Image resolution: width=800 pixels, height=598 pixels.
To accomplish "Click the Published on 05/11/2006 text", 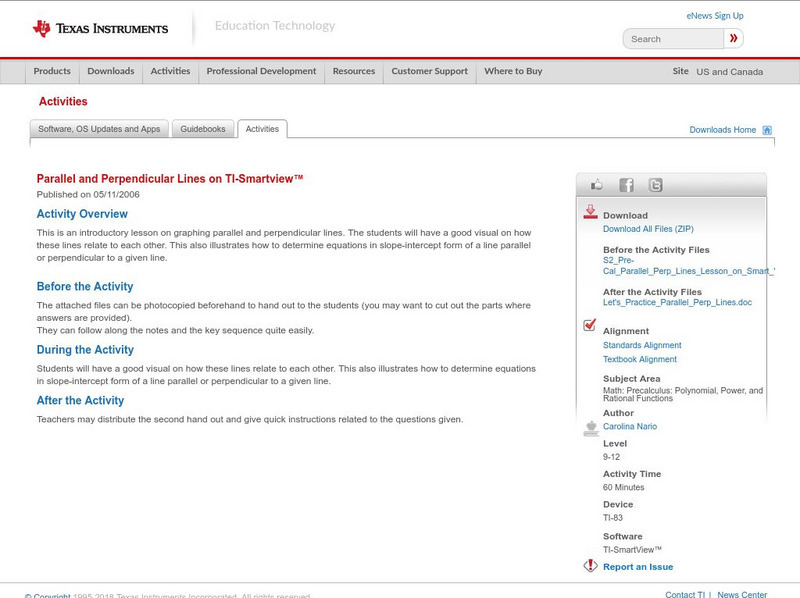I will click(88, 194).
